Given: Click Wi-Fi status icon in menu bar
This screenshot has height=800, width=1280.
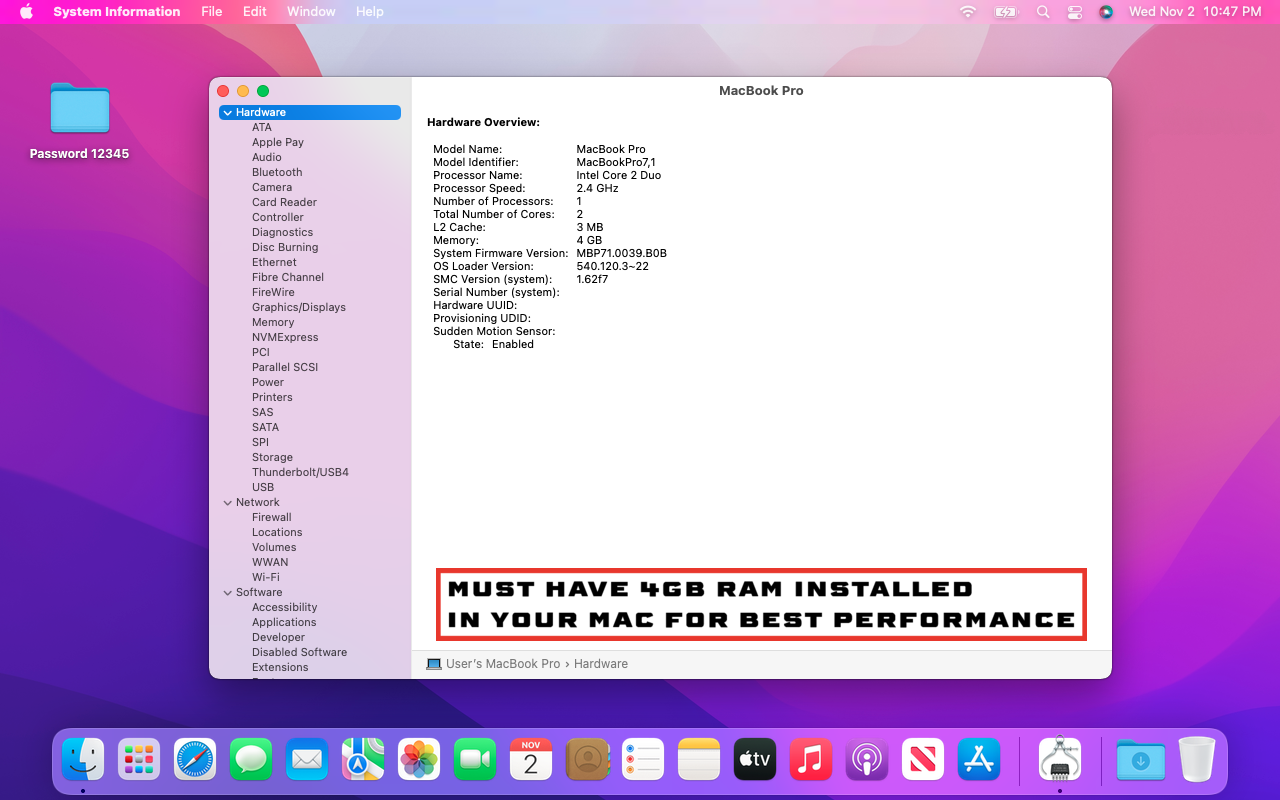Looking at the screenshot, I should click(x=967, y=12).
